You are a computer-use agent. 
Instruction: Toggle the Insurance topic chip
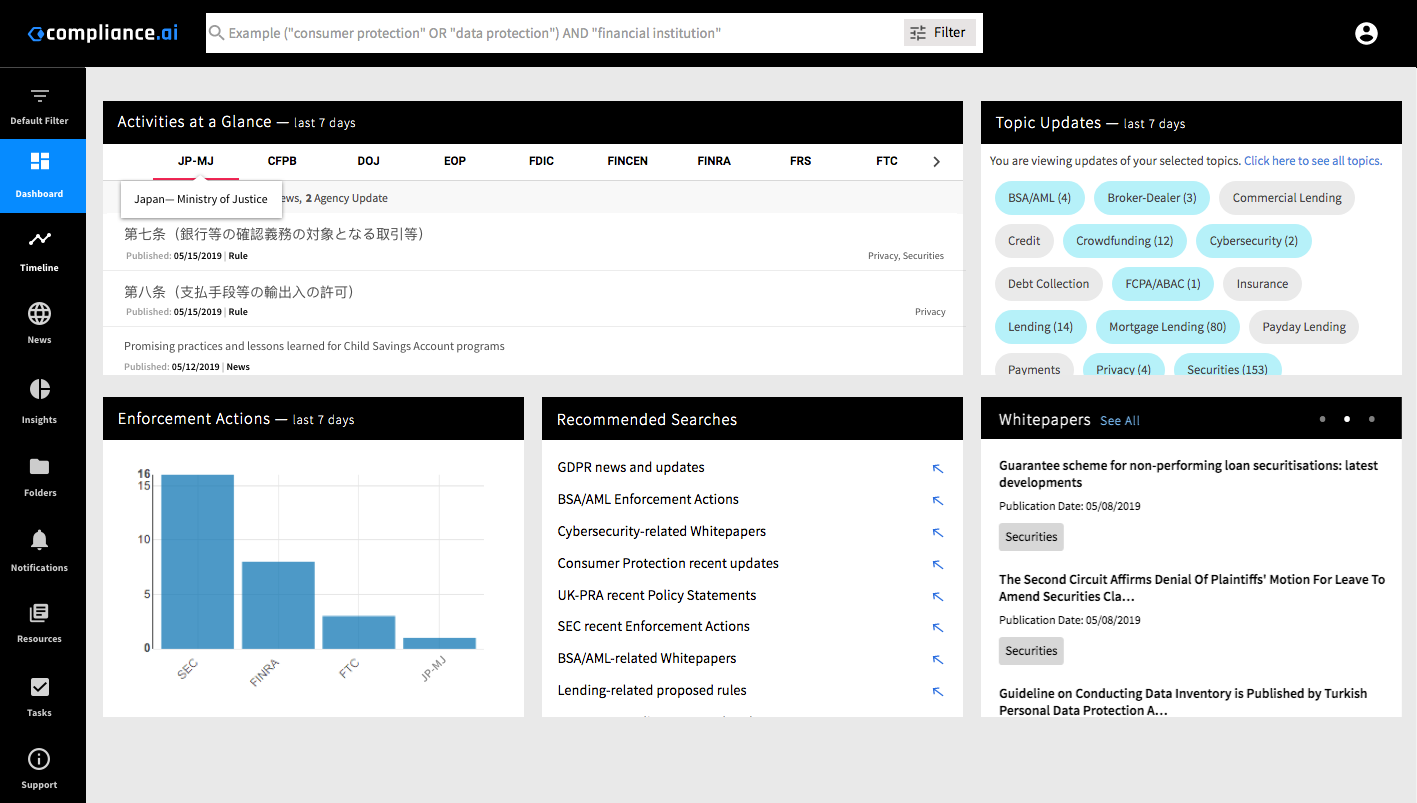click(1262, 284)
